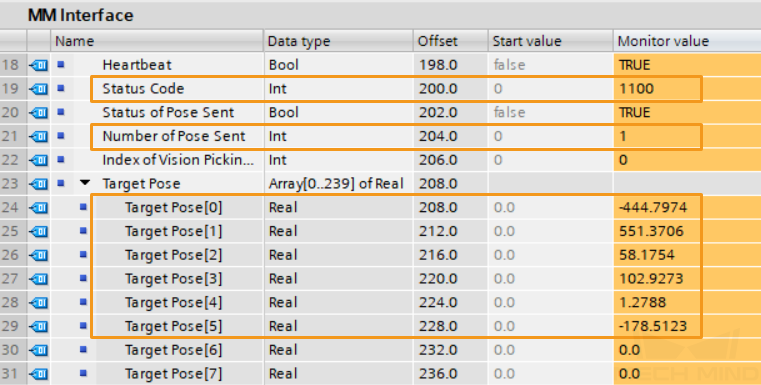
Task: Click the Heartbeat start value false
Action: coord(509,65)
